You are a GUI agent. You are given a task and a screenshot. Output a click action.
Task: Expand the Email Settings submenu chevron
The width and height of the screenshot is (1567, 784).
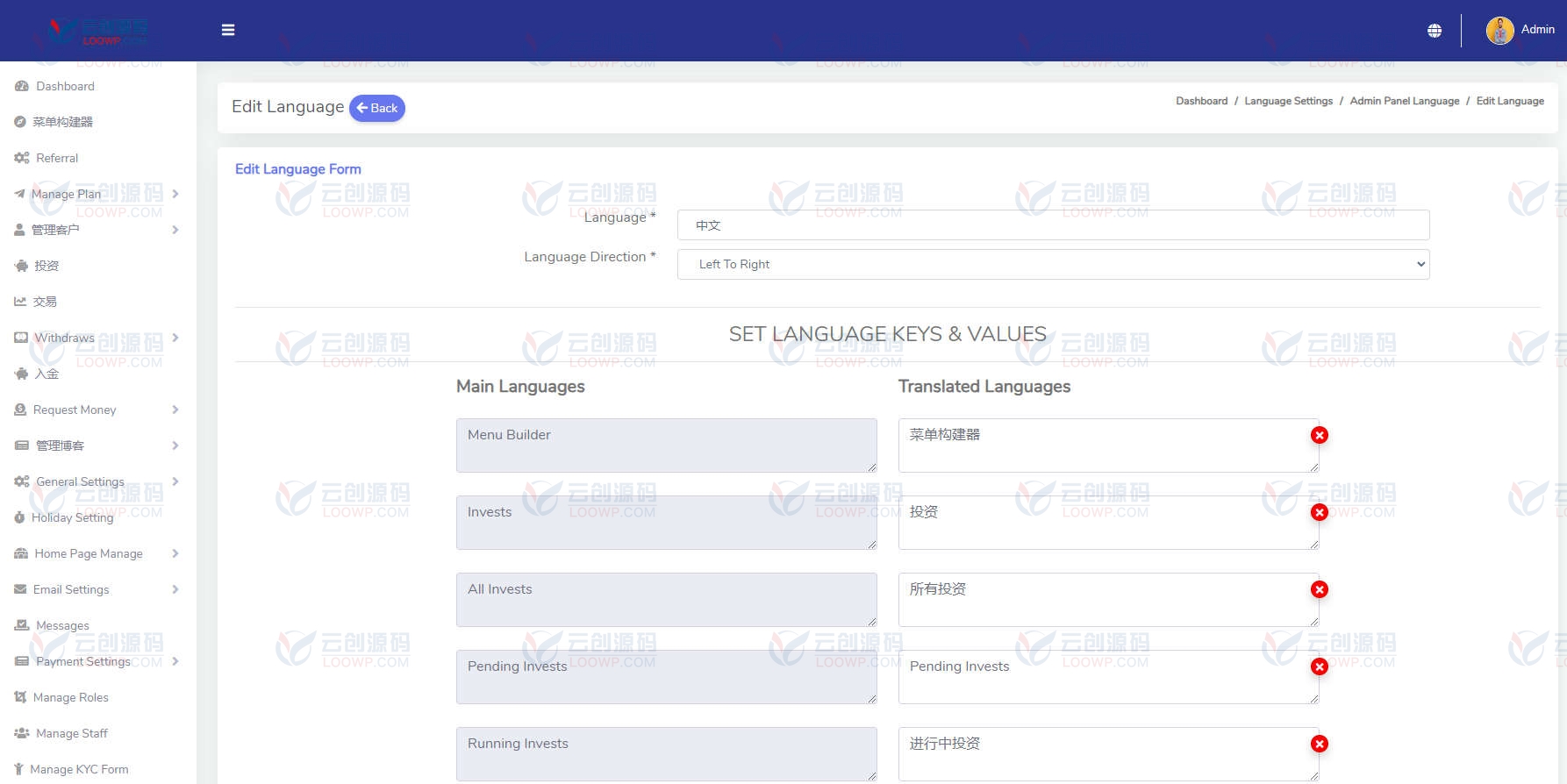[x=175, y=589]
